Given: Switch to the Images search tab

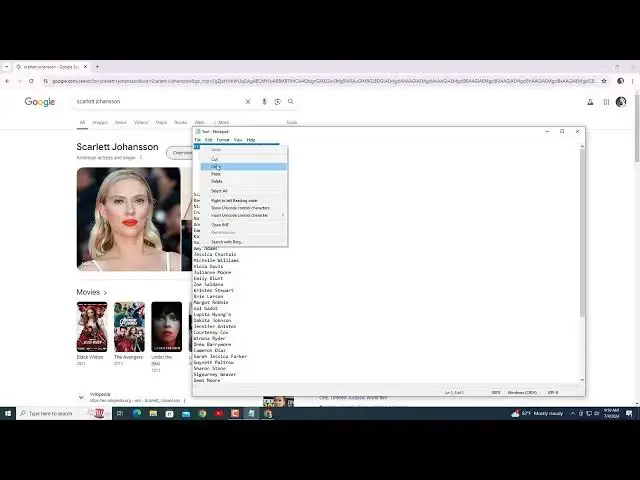Looking at the screenshot, I should [100, 122].
